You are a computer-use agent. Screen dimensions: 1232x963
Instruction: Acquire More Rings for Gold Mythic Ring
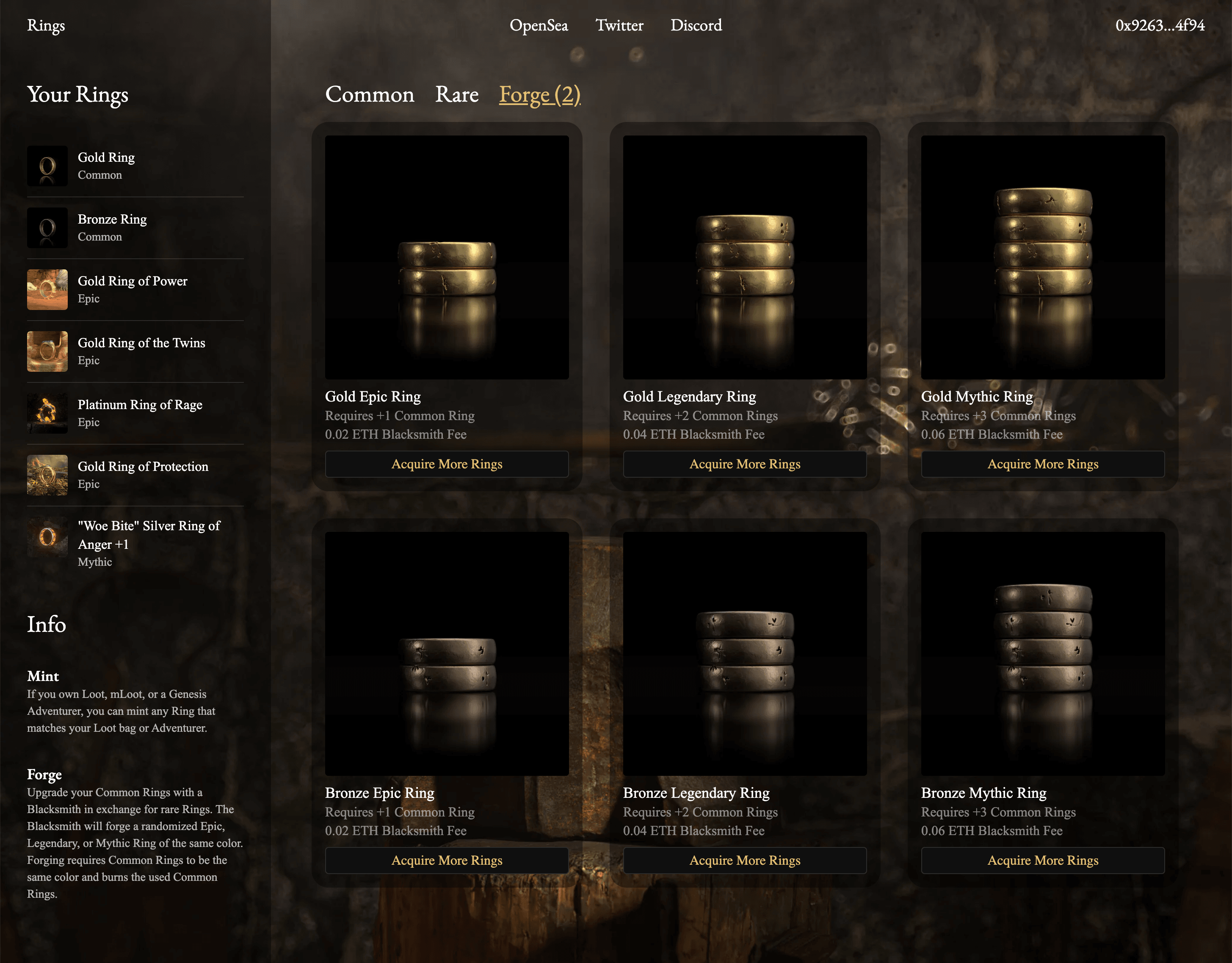click(x=1043, y=464)
